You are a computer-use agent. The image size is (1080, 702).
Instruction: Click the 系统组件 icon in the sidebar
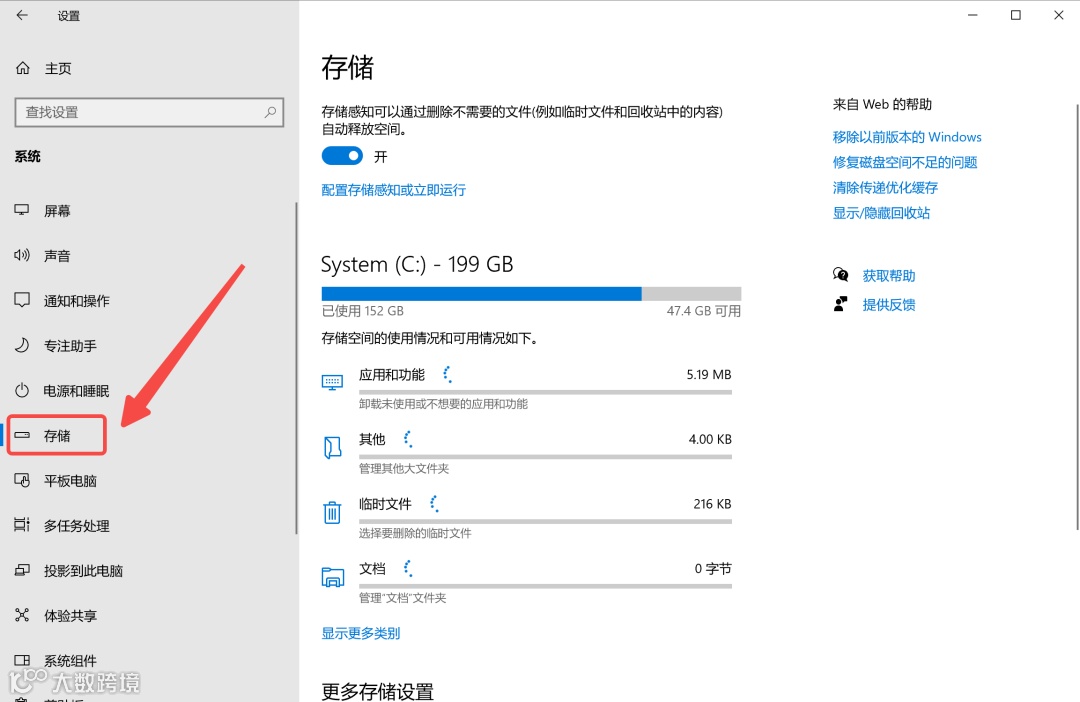tap(22, 660)
